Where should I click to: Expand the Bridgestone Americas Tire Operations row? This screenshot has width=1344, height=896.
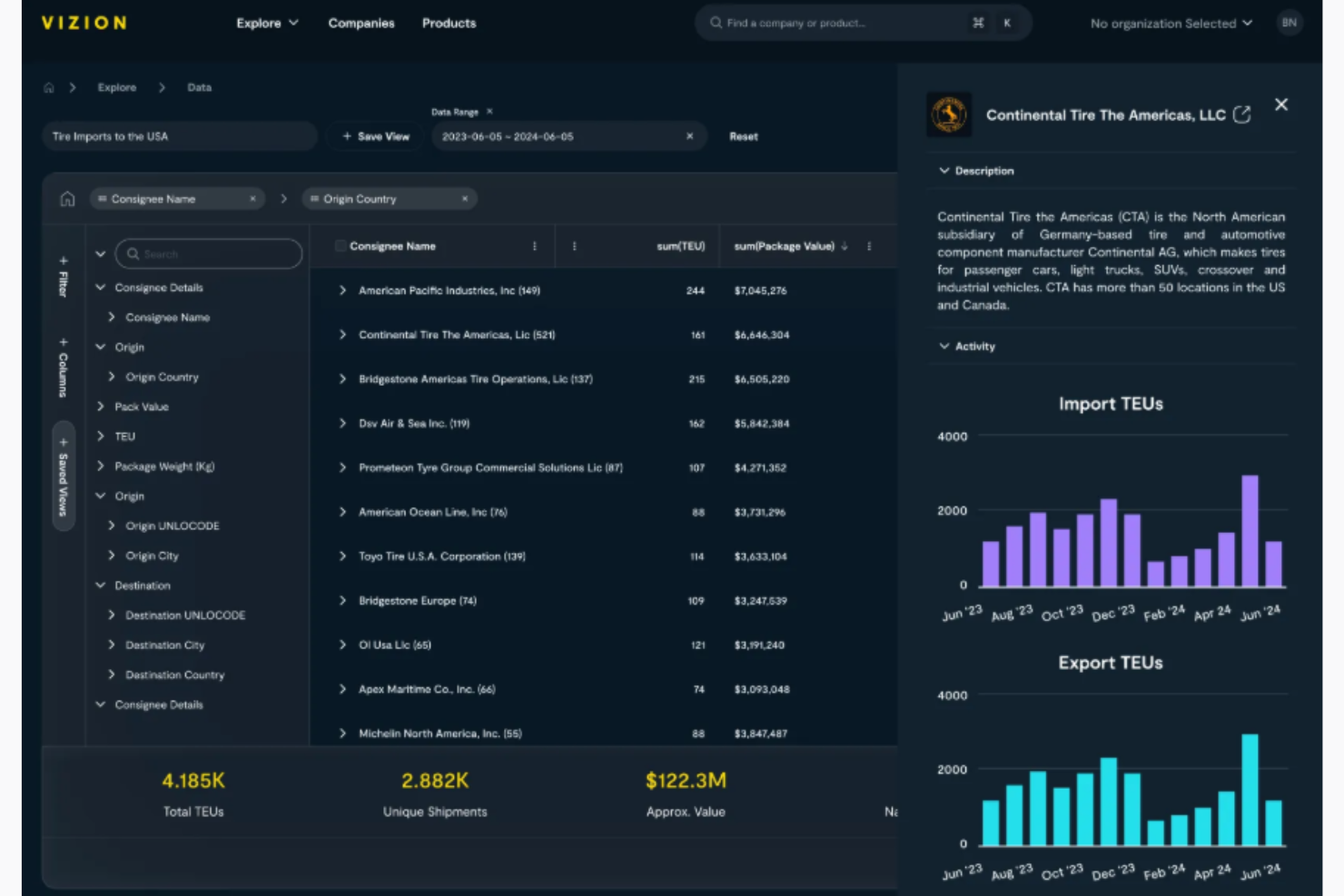point(342,379)
